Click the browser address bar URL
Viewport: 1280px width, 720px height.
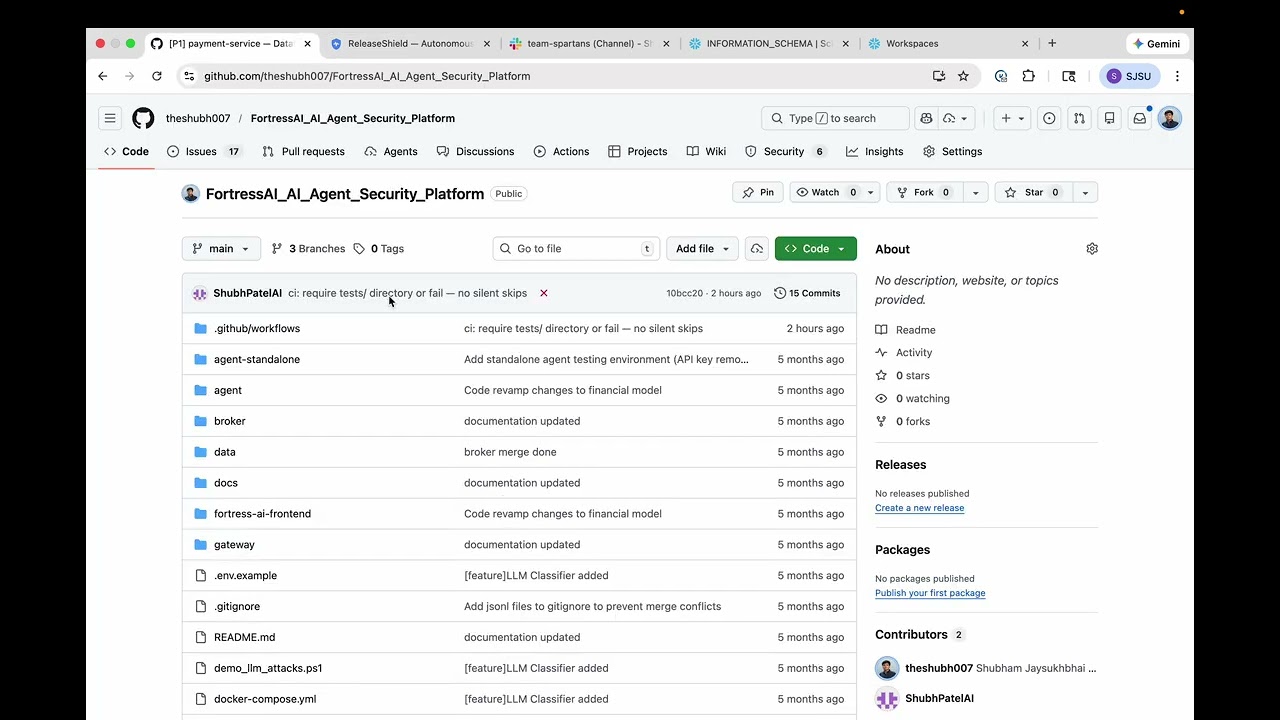367,76
